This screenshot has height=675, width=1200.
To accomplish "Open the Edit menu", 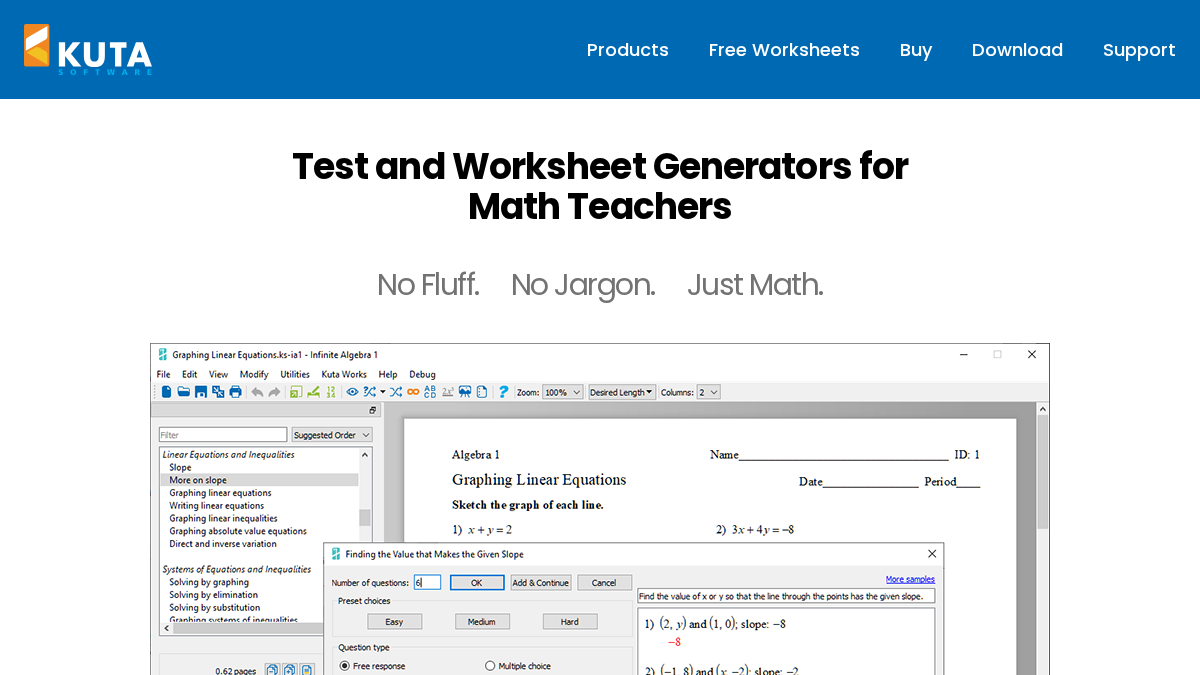I will click(189, 374).
